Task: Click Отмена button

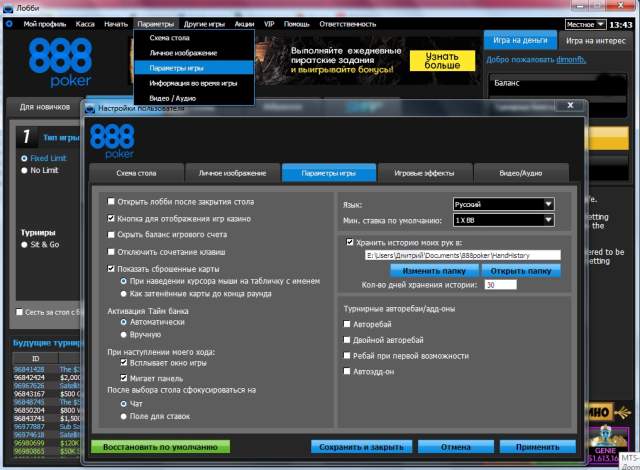Action: [456, 447]
